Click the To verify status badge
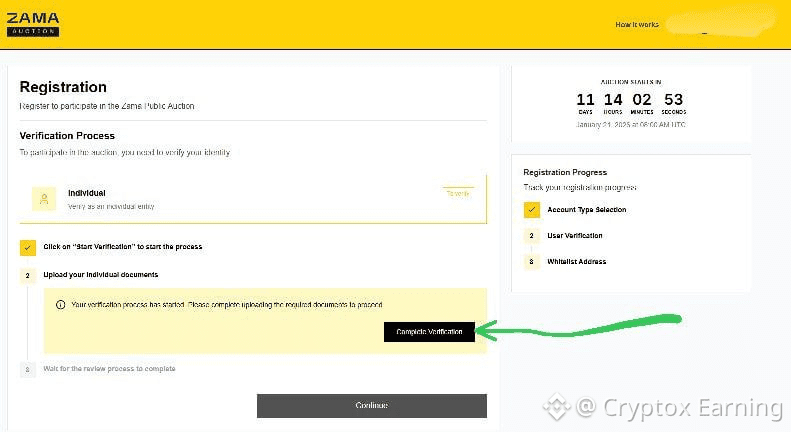Image resolution: width=791 pixels, height=432 pixels. [458, 193]
